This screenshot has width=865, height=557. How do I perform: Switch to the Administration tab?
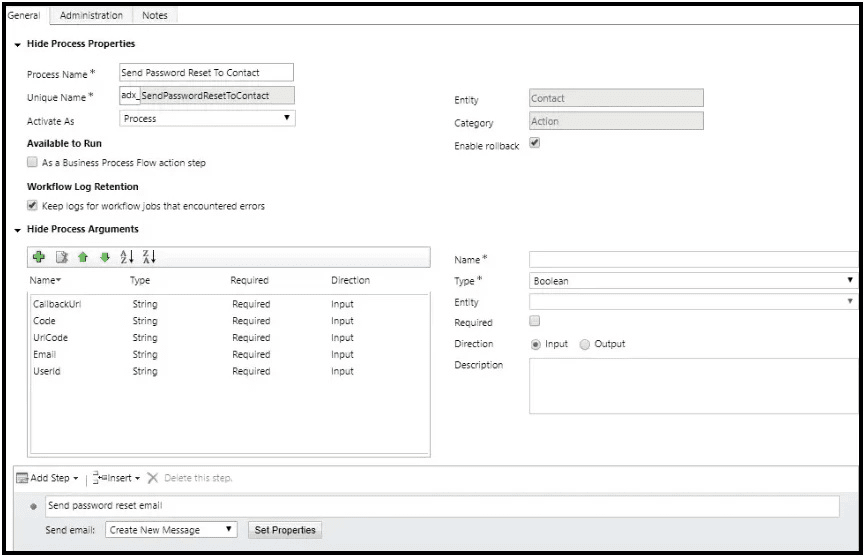click(x=91, y=15)
